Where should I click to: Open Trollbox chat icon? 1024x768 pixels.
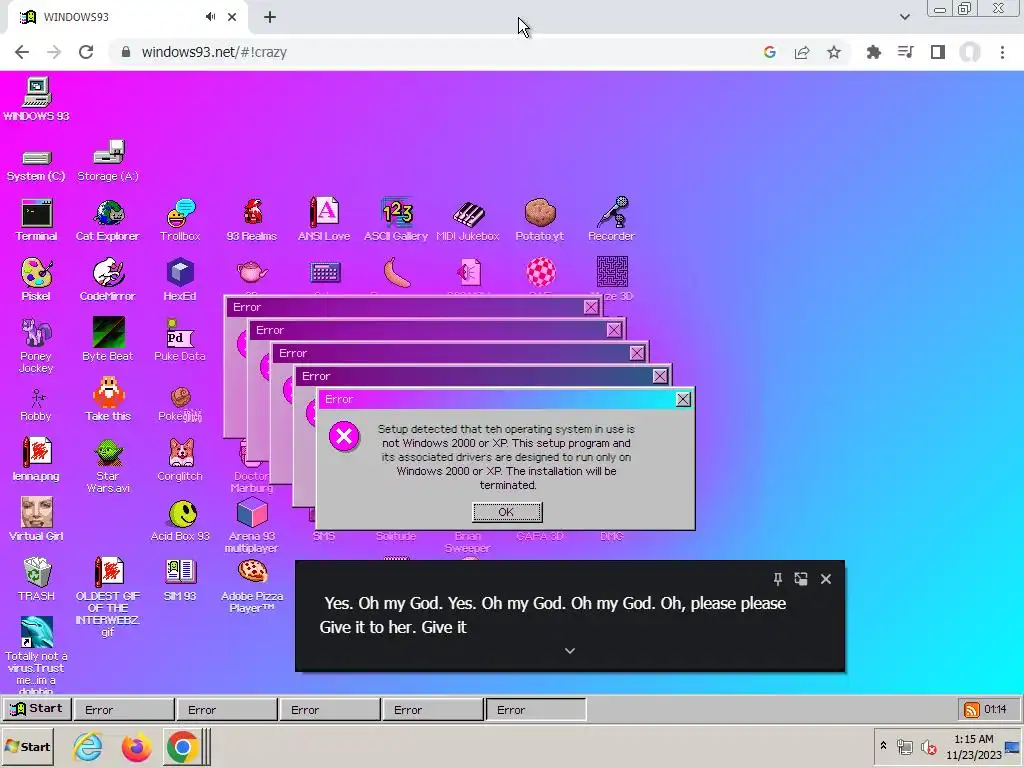(180, 220)
